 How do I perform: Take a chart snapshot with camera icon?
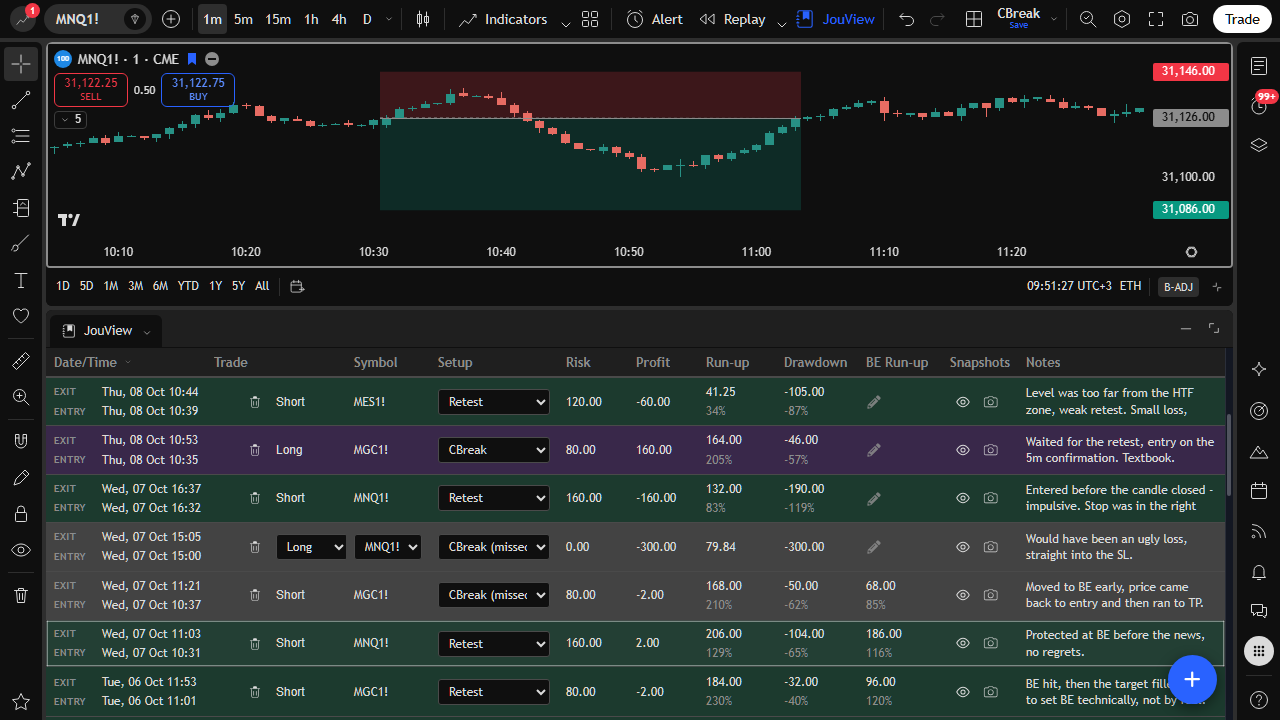pos(1190,19)
